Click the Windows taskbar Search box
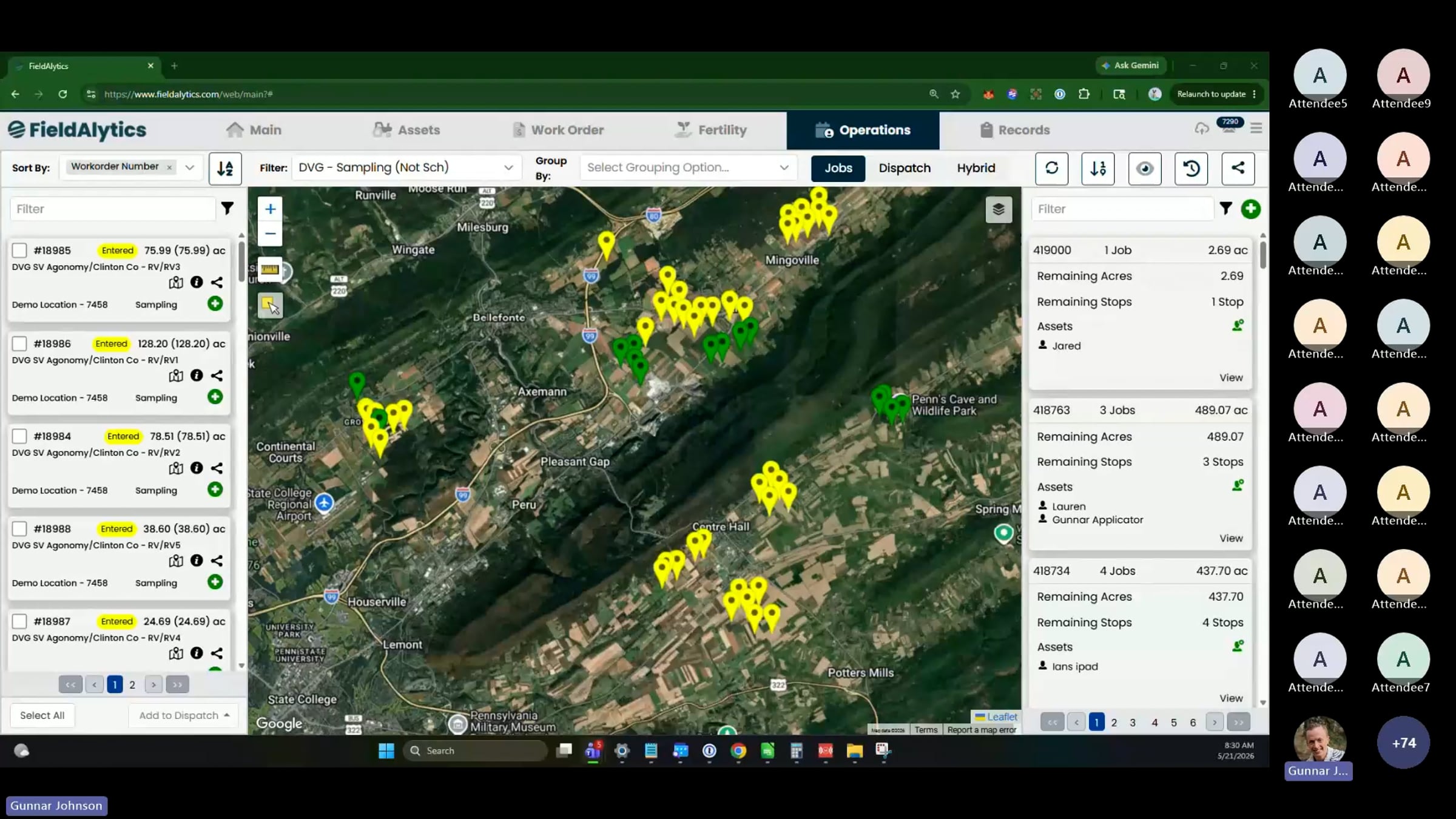The height and width of the screenshot is (819, 1456). pos(474,751)
